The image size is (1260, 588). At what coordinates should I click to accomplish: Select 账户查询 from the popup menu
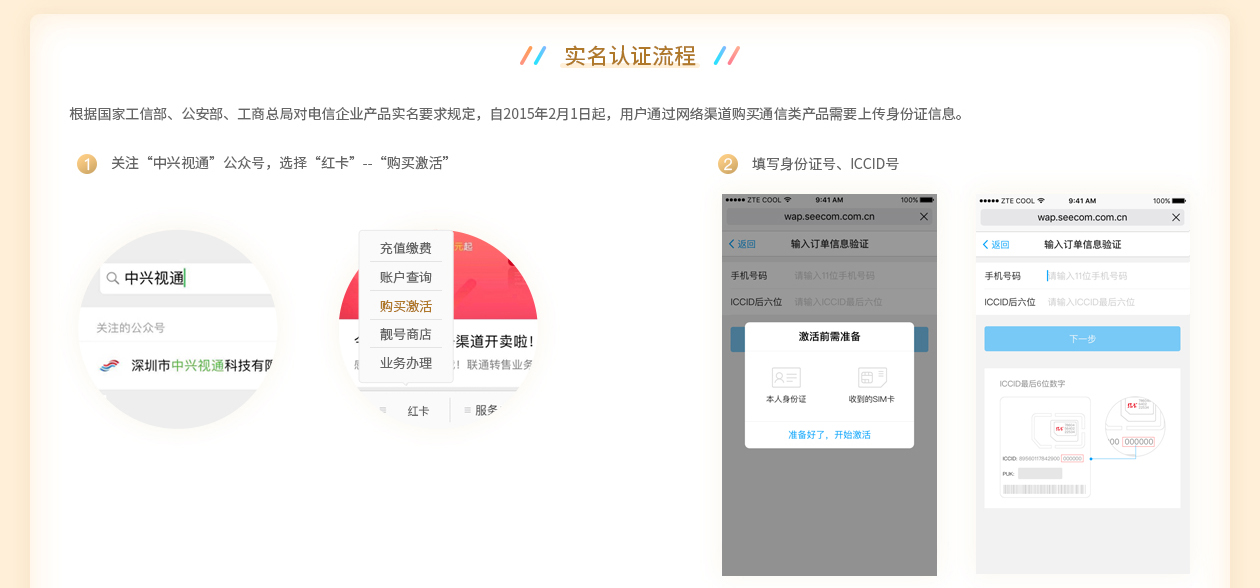[406, 277]
